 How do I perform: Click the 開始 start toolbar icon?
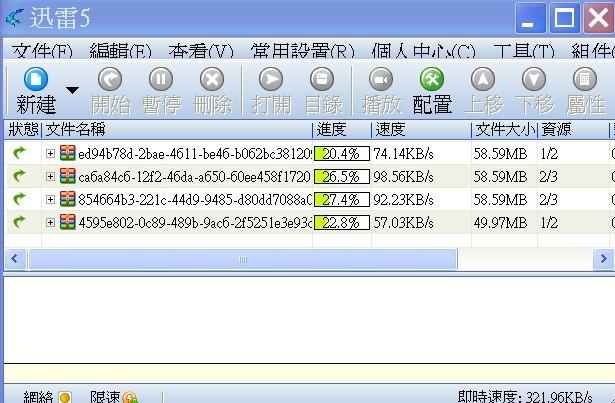tap(110, 79)
